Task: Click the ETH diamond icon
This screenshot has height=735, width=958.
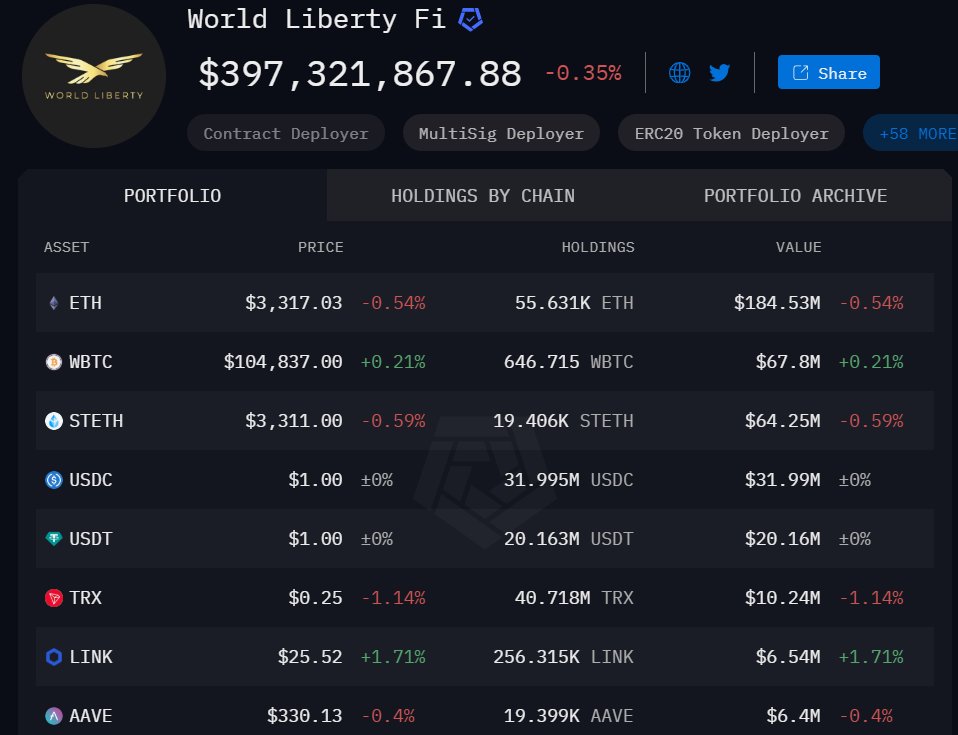Action: click(54, 302)
